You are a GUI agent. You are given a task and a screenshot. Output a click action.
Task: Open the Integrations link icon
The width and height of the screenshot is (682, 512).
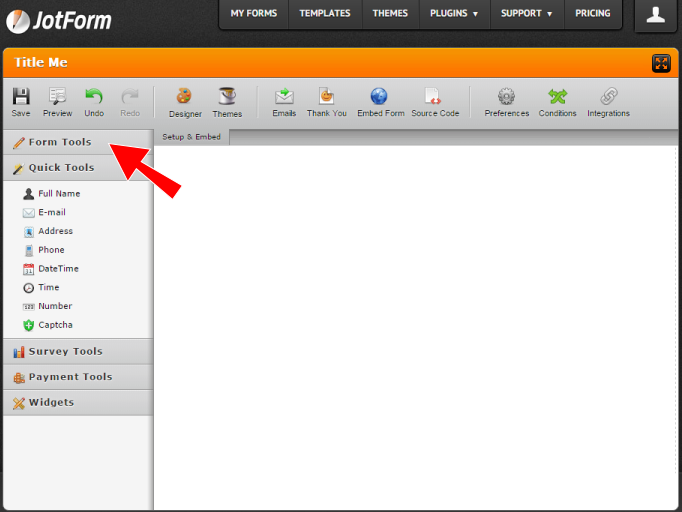(608, 102)
